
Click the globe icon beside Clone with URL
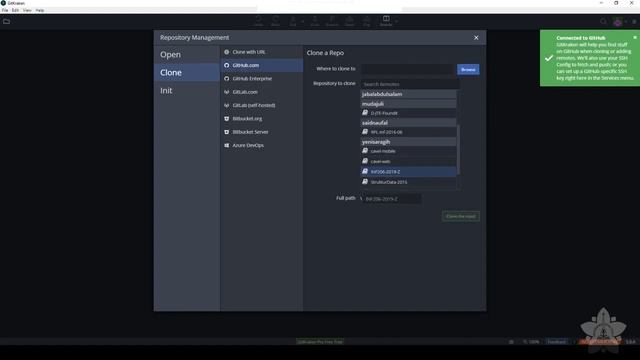point(227,52)
